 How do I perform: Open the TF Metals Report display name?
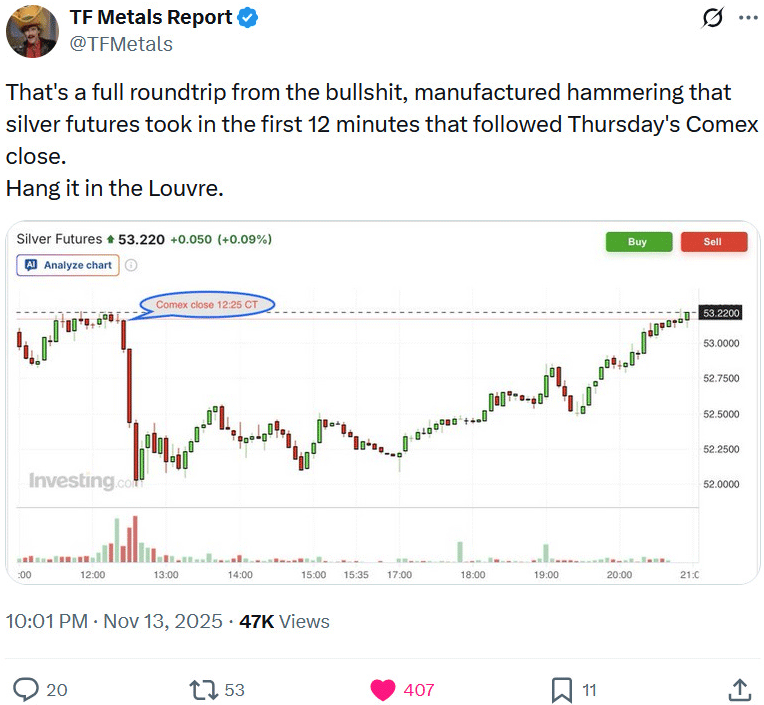[x=150, y=18]
